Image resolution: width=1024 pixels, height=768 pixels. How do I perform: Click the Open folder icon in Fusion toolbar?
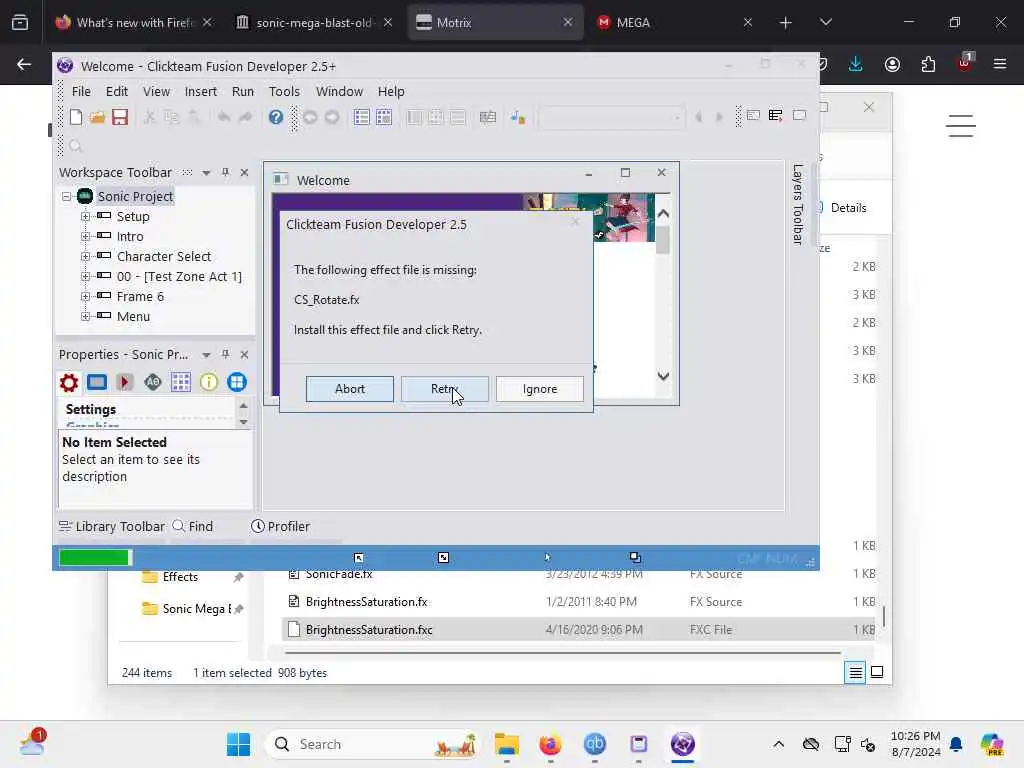97,117
